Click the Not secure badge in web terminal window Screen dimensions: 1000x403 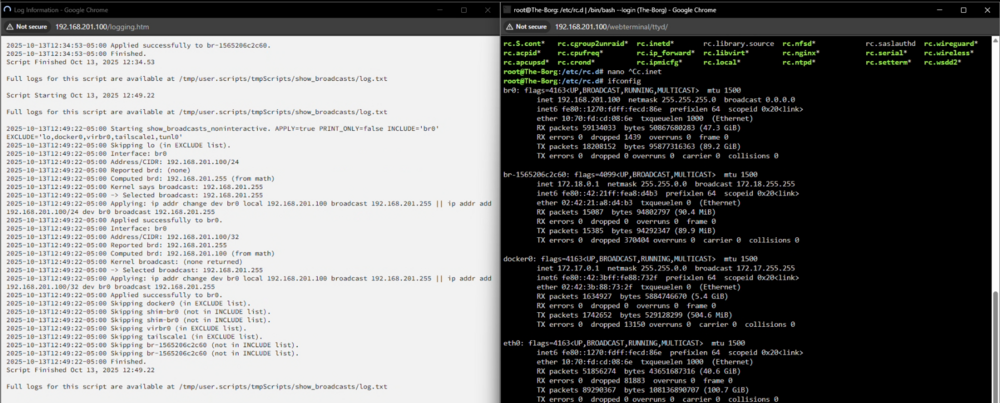[527, 27]
